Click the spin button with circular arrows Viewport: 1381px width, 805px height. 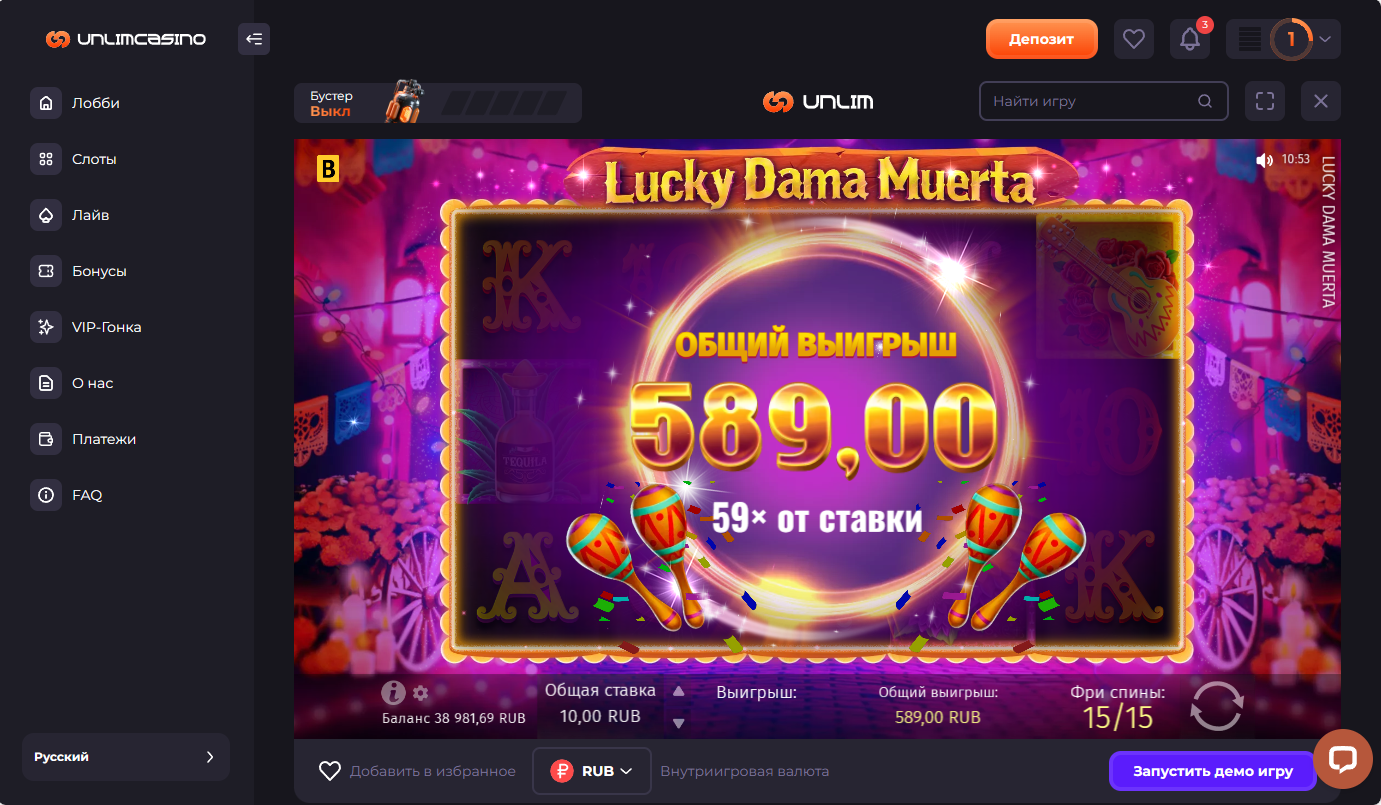pyautogui.click(x=1217, y=706)
